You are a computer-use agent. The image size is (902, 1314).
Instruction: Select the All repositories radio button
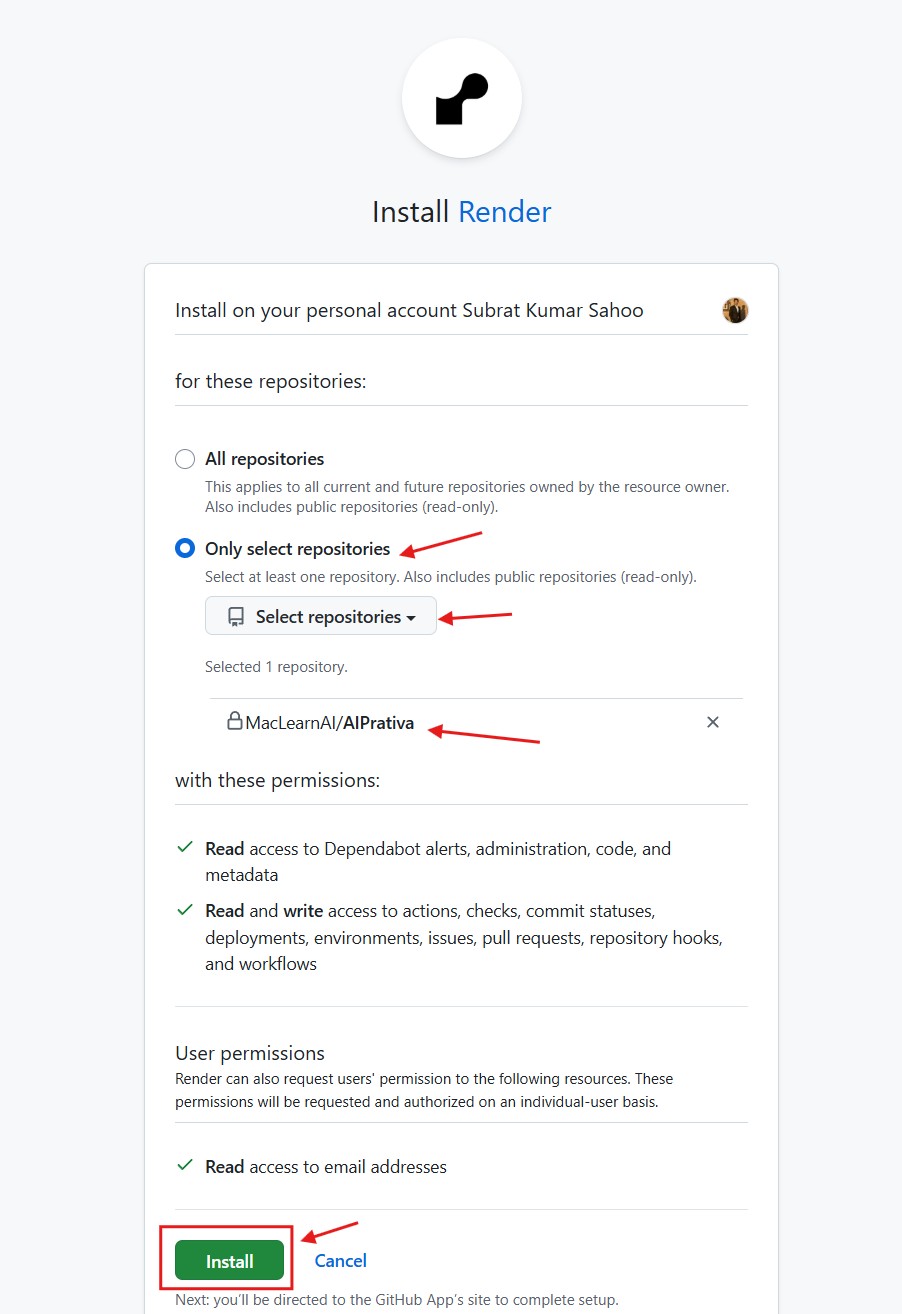[x=185, y=459]
